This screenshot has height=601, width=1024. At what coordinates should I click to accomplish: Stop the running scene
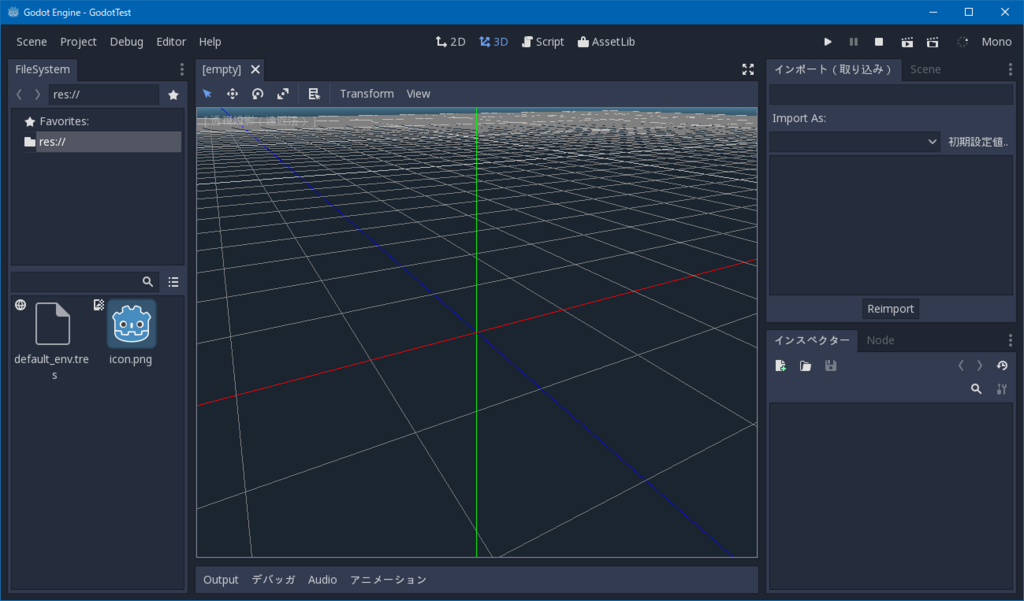click(x=879, y=42)
